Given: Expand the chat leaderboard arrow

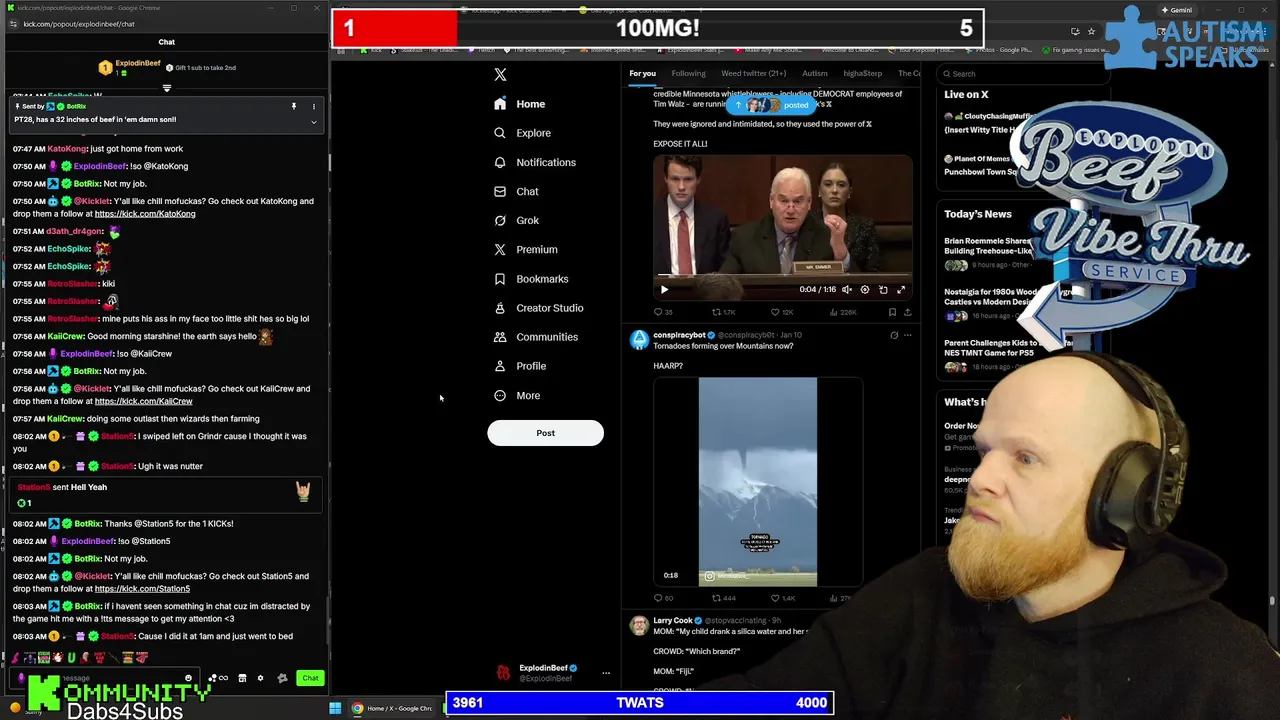Looking at the screenshot, I should pyautogui.click(x=167, y=88).
